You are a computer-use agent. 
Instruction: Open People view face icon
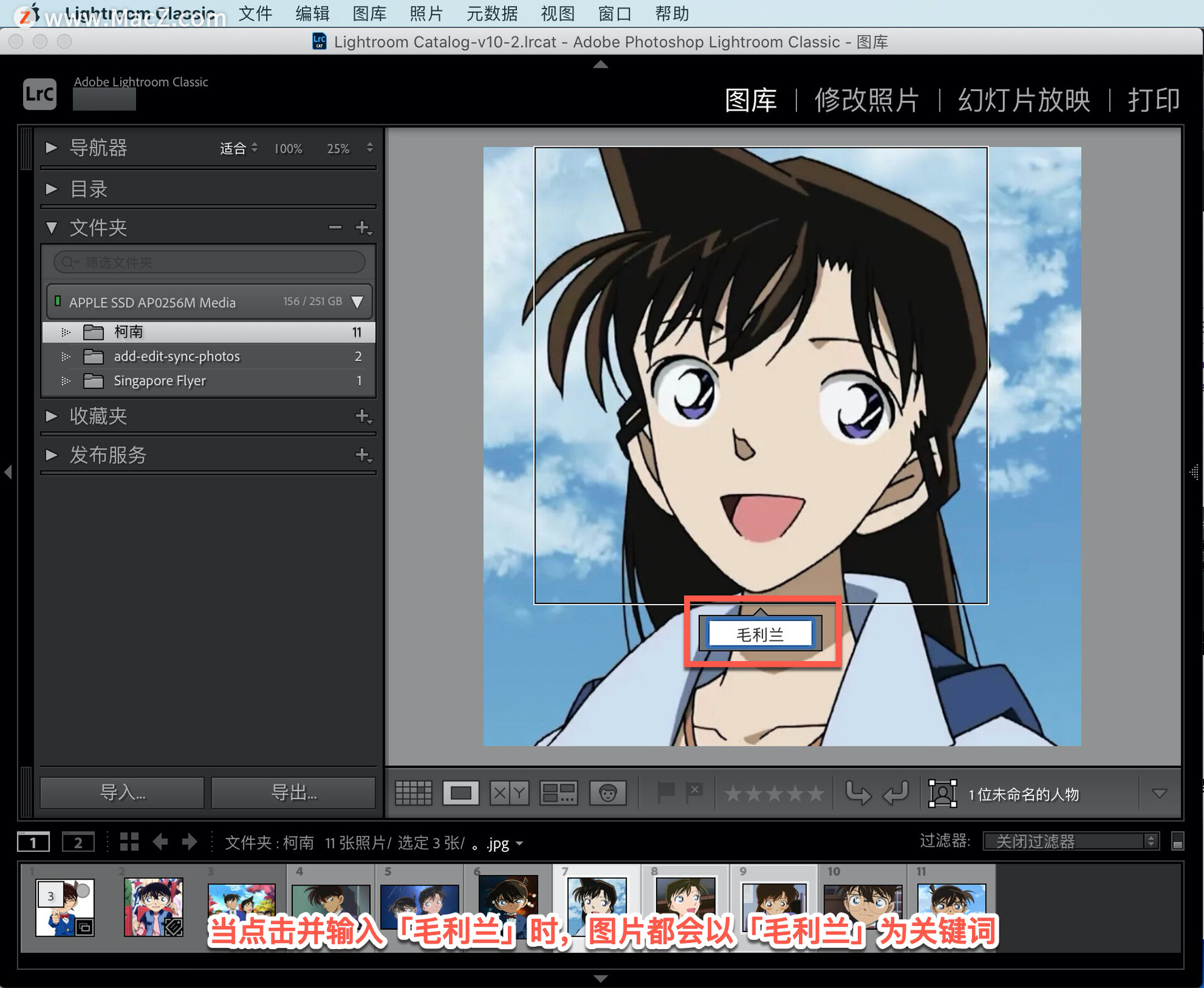[608, 794]
